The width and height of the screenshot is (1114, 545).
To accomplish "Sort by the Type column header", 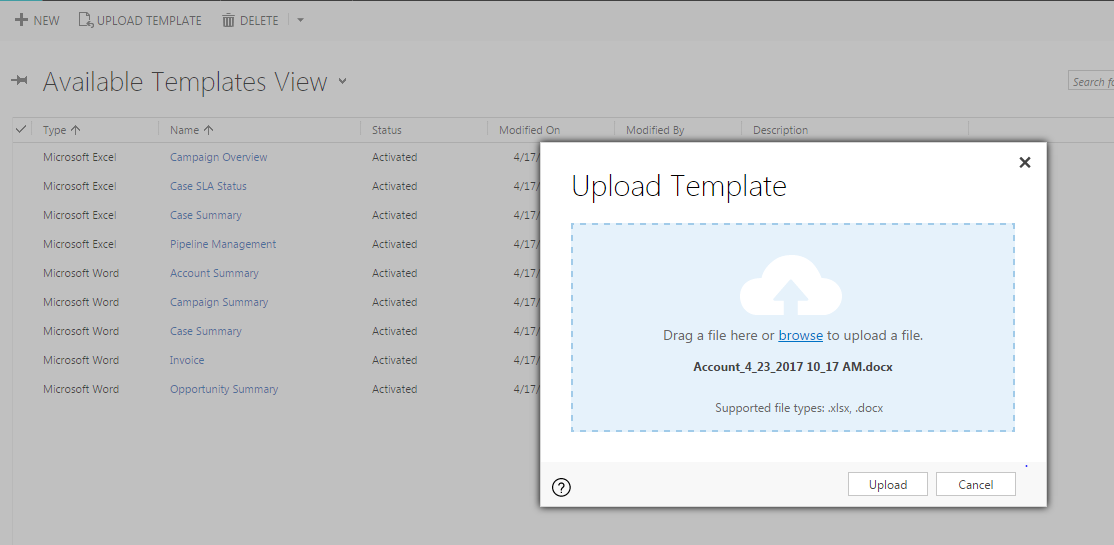I will click(62, 130).
